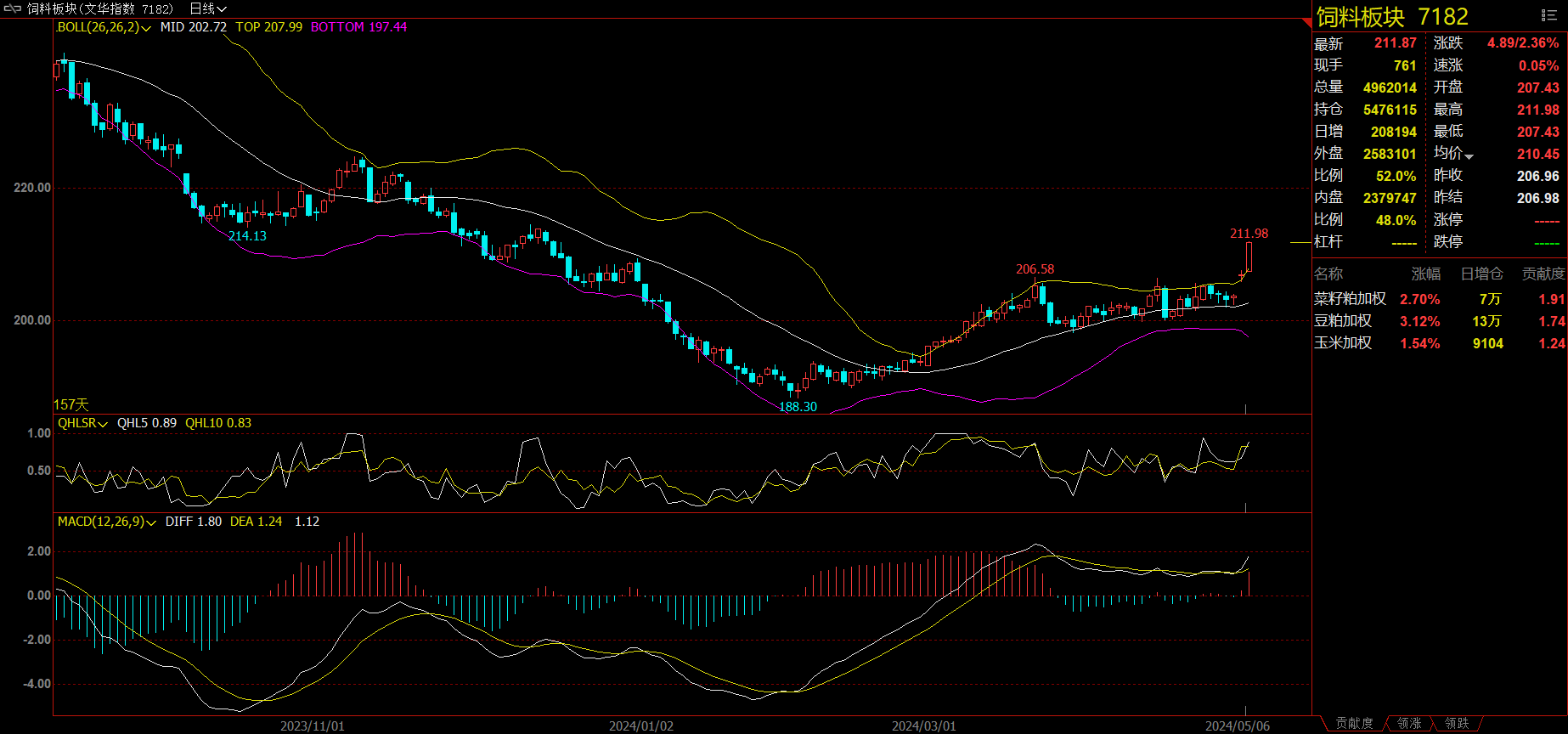Click the 211.98 high price label on chart
Image resolution: width=1568 pixels, height=734 pixels.
[1249, 234]
